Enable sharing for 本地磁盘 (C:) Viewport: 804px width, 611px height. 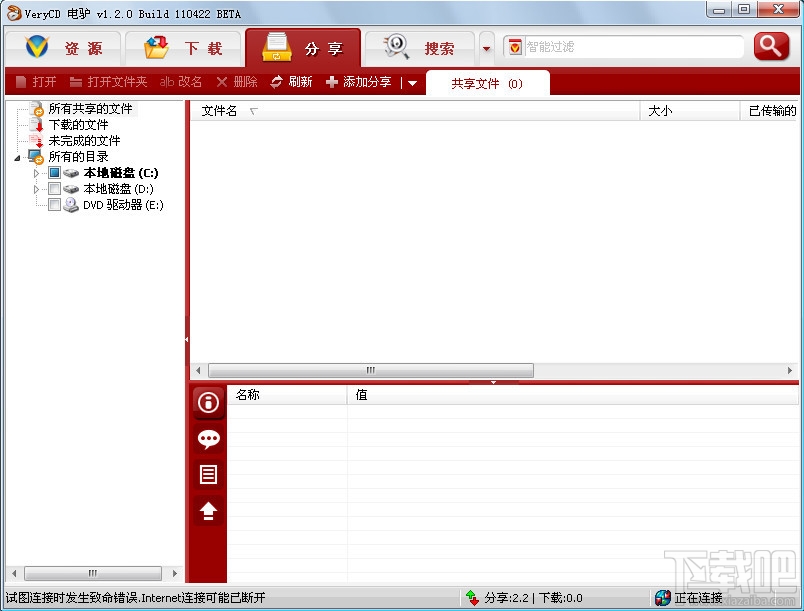[53, 172]
